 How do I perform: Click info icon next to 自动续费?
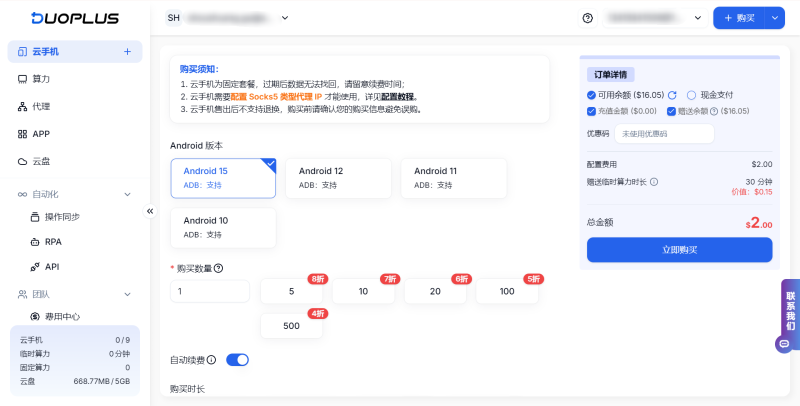211,360
